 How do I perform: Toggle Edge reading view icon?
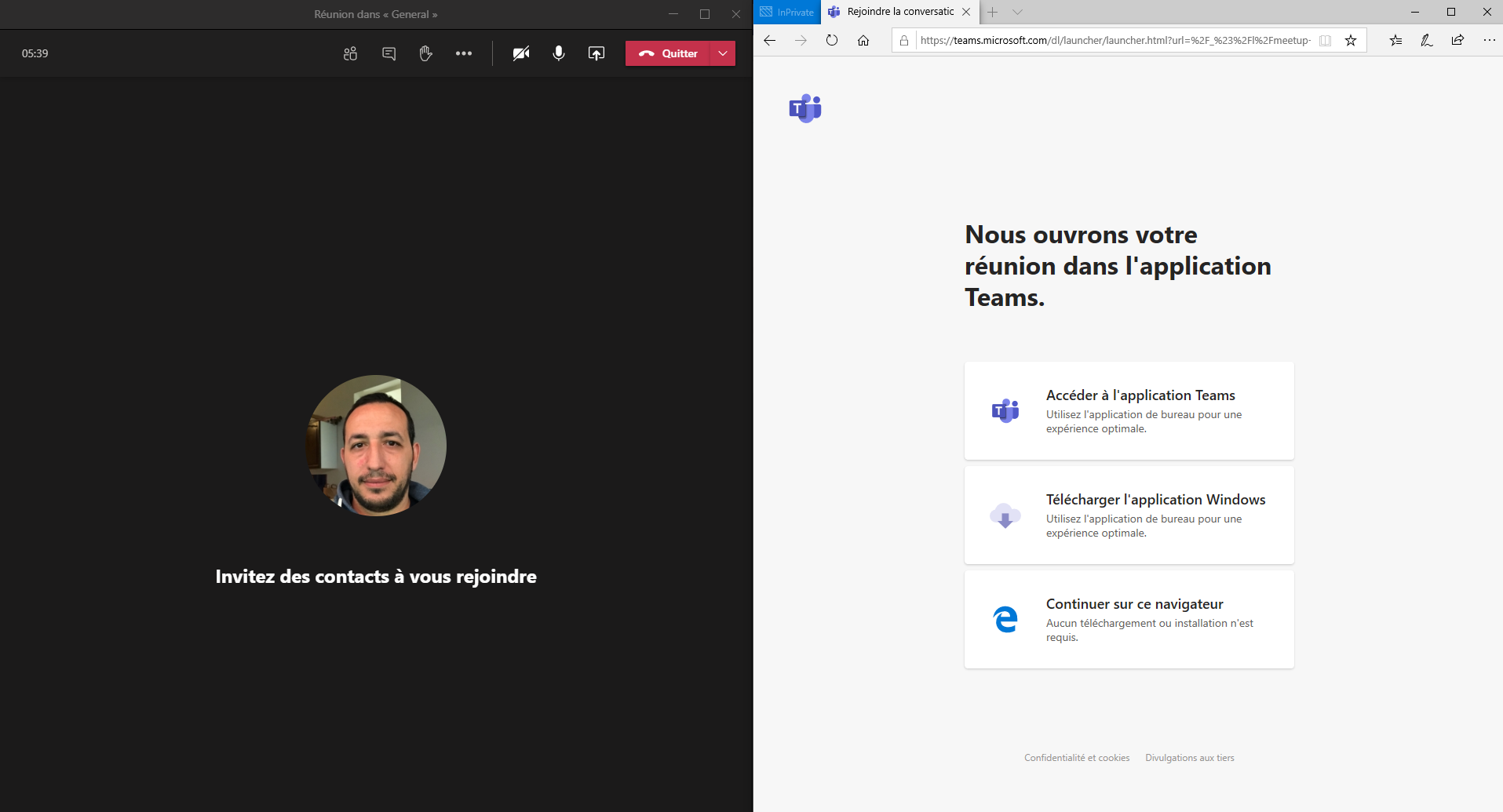click(x=1326, y=41)
